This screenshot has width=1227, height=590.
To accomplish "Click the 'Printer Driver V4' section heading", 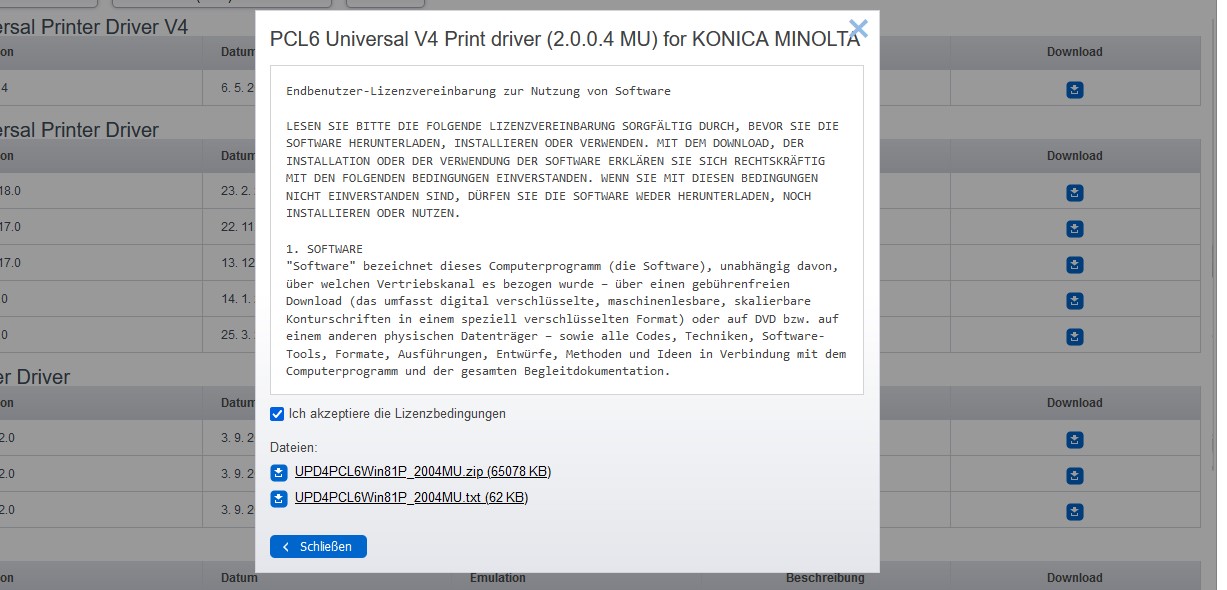I will 94,27.
